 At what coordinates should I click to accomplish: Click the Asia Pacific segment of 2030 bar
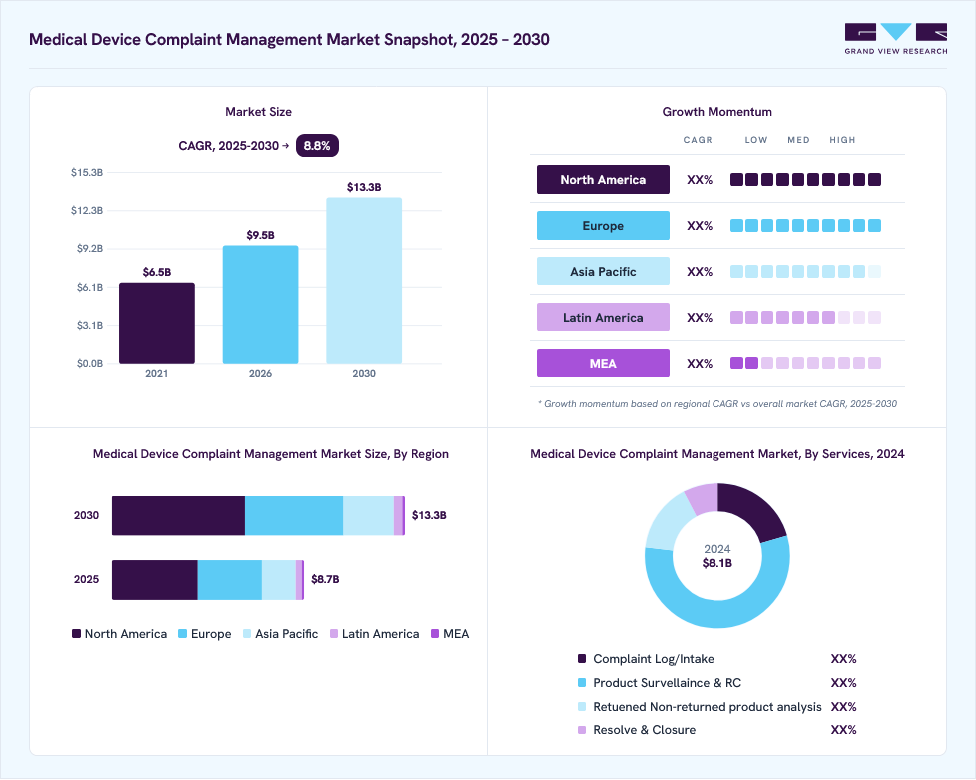point(368,515)
